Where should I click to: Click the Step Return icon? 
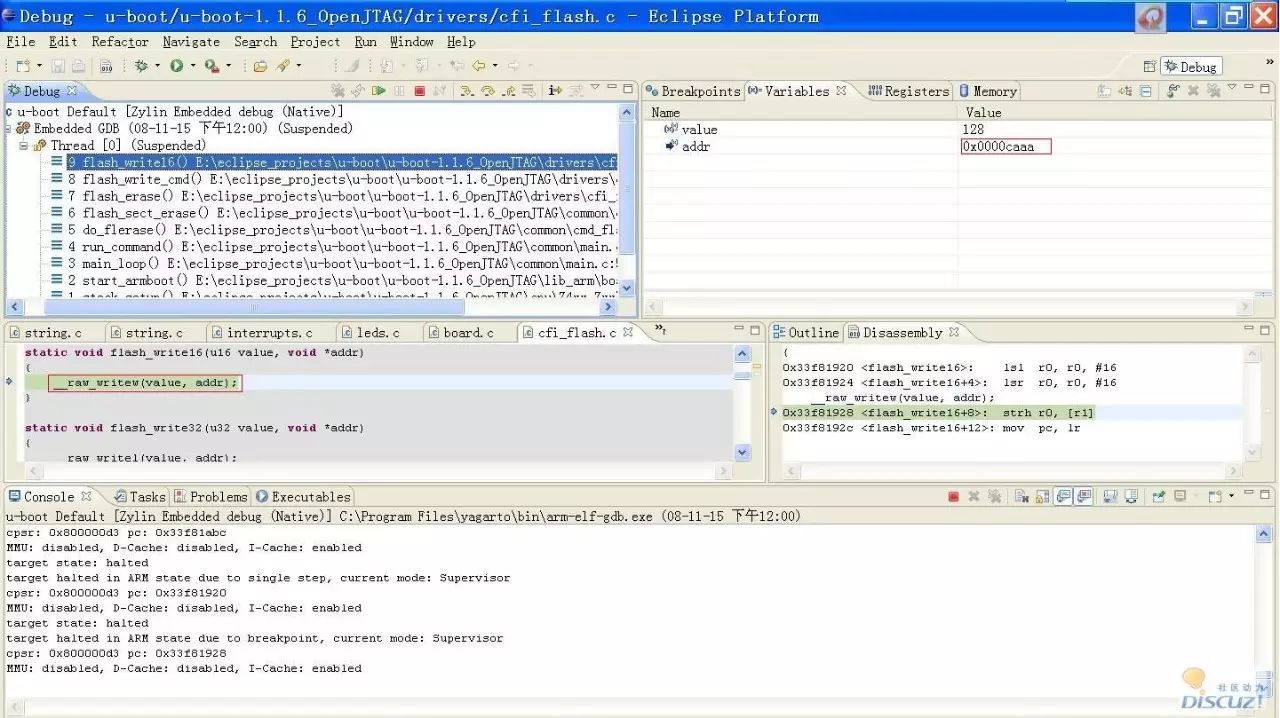[x=508, y=91]
